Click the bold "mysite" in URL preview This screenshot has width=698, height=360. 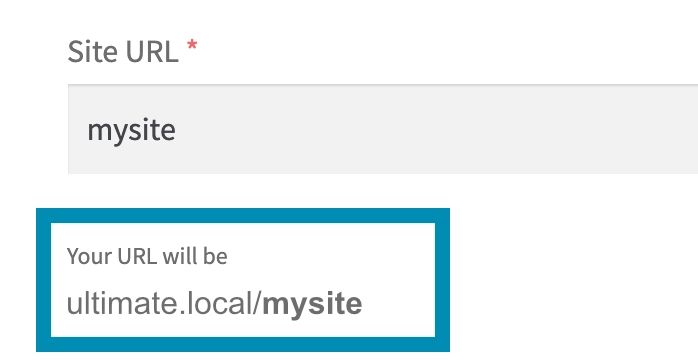pos(312,305)
